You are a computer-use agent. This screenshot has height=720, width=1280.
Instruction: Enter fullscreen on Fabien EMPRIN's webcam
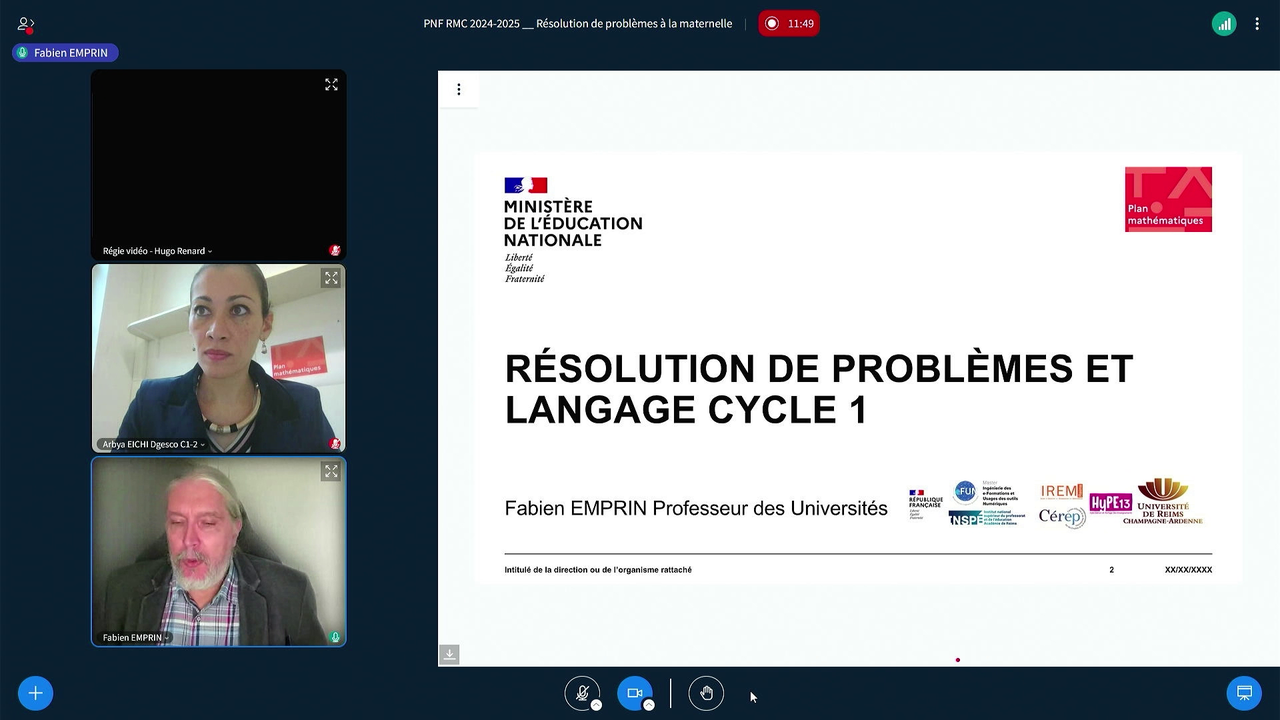pos(331,471)
